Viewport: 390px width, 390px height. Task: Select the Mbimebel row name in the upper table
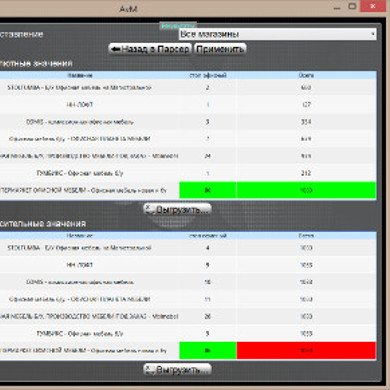click(x=89, y=156)
